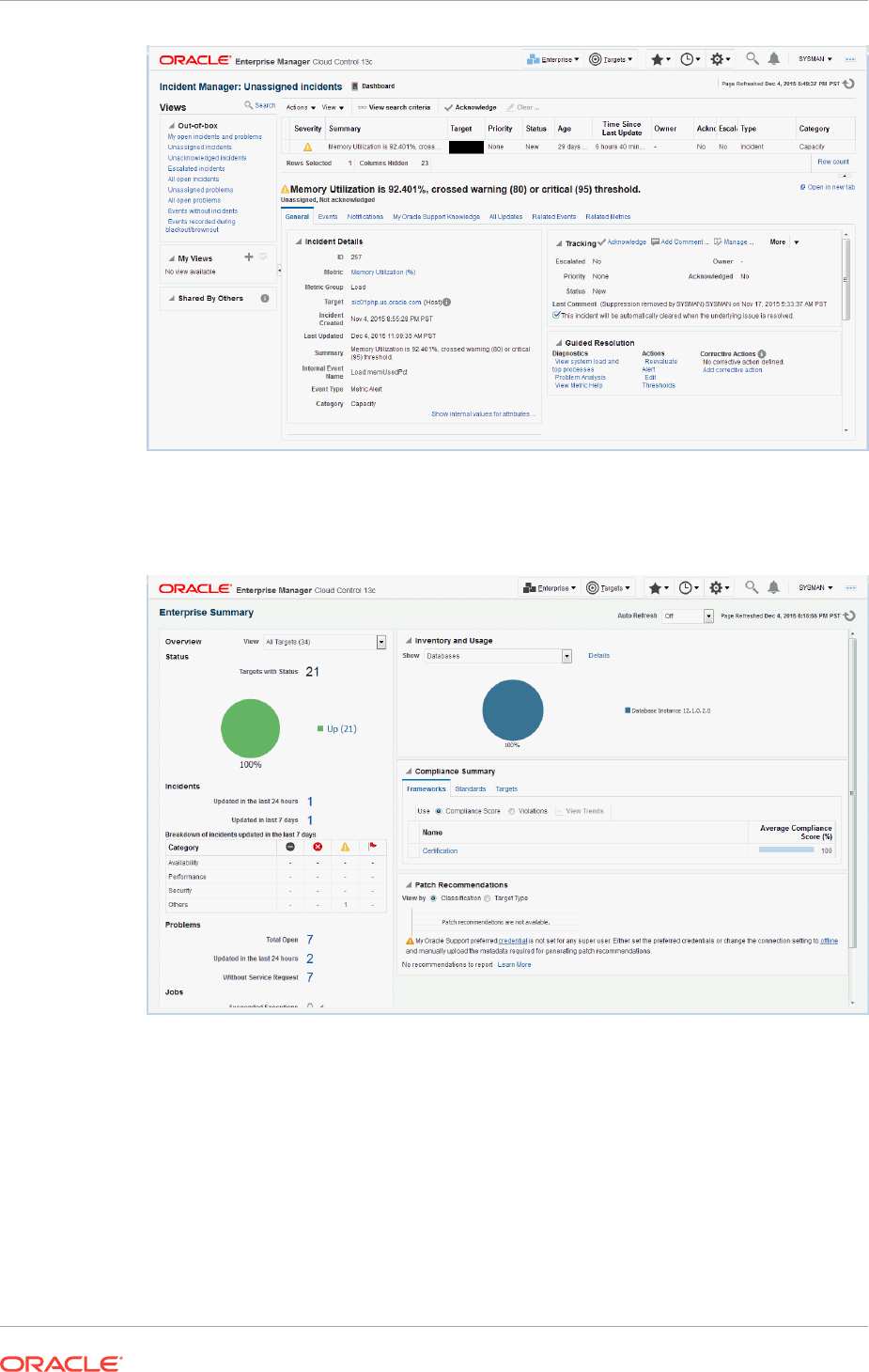Open Setup gear menu in Incident Manager window

click(x=720, y=59)
